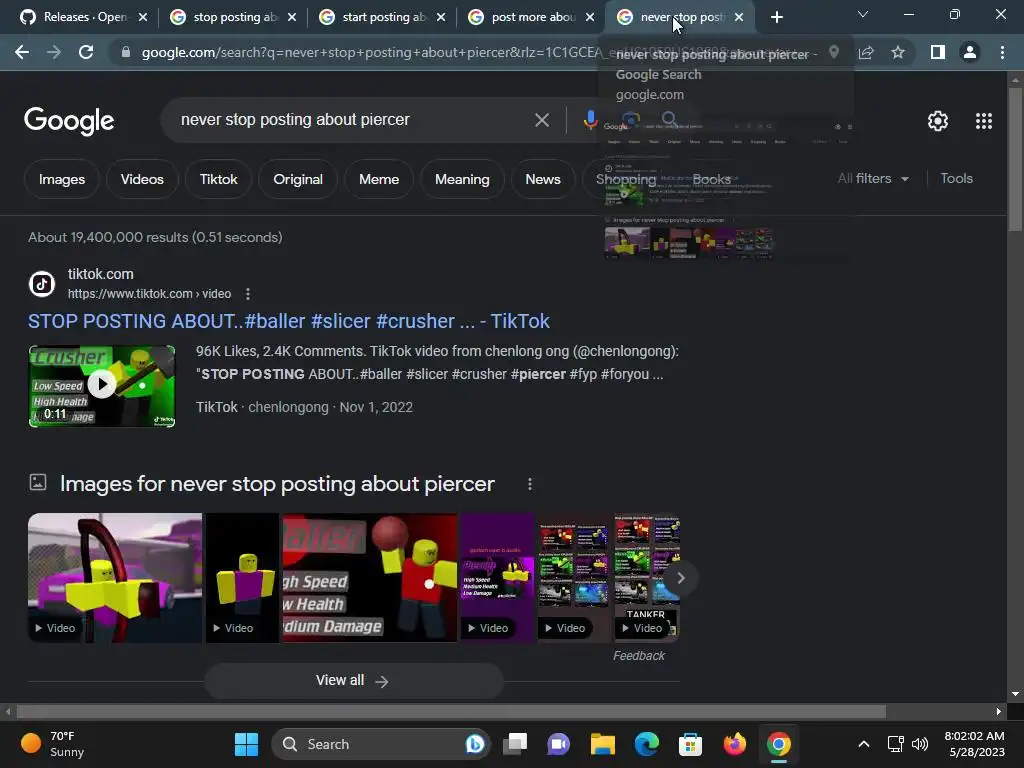Open 'Images for never stop posting about piercer' heading

(277, 484)
